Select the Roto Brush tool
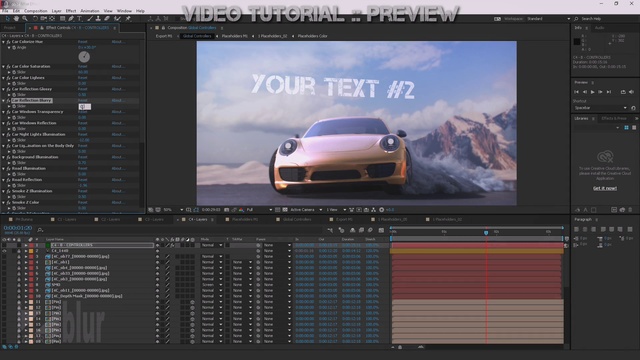Screen dimensions: 640x360 coord(118,18)
